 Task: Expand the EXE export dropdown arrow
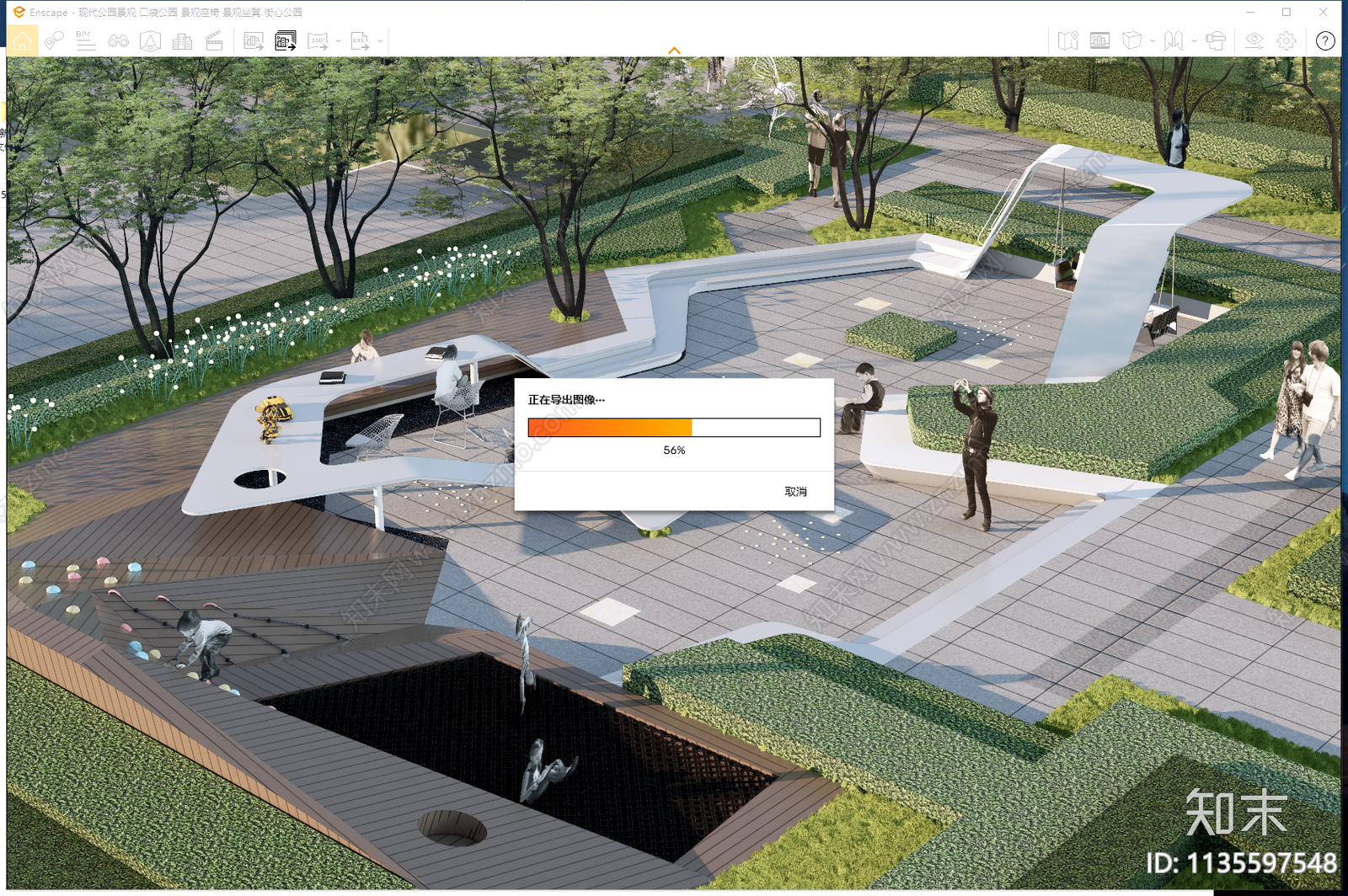[380, 40]
